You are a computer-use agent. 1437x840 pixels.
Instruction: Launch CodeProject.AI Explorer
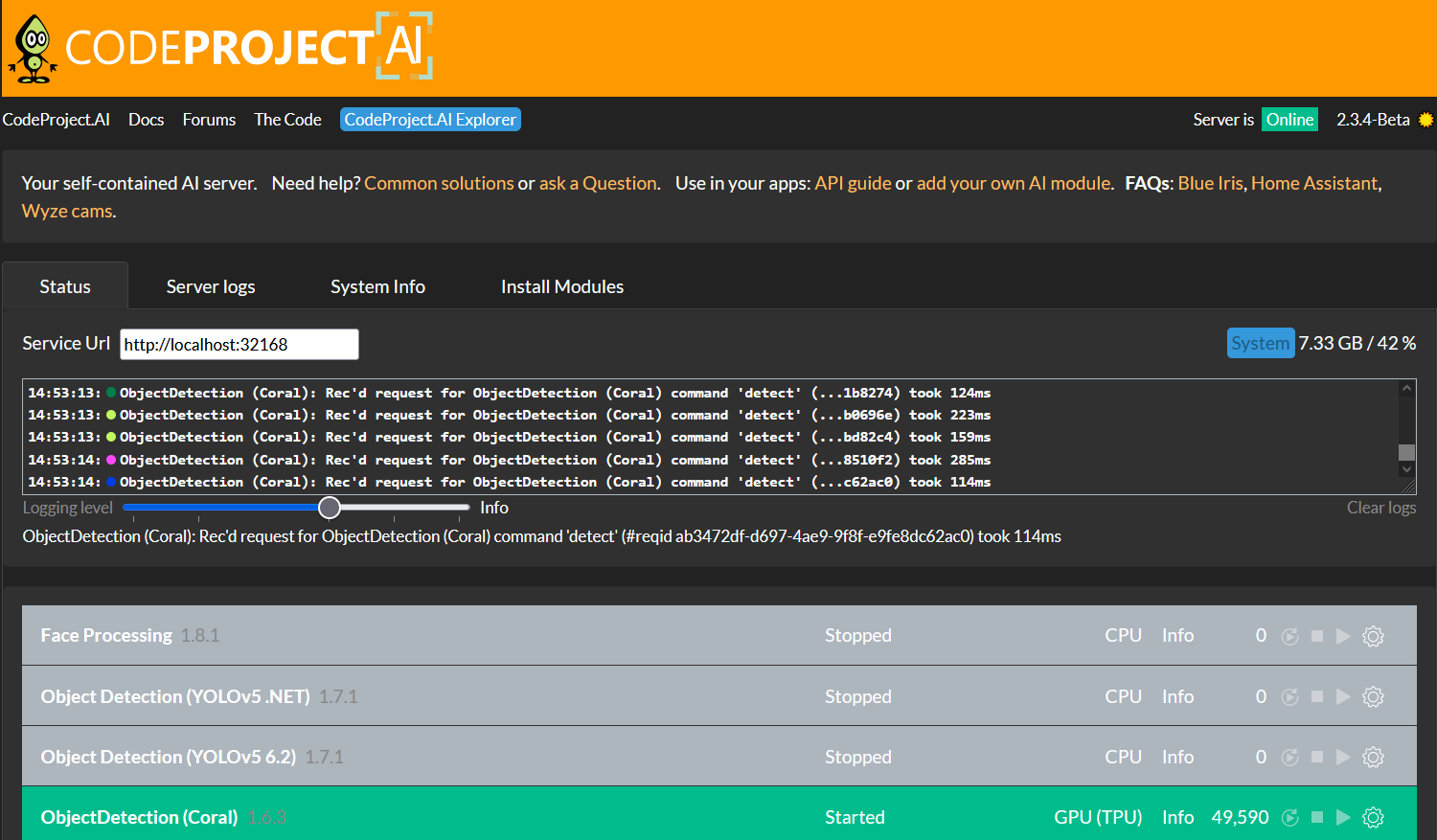click(430, 120)
